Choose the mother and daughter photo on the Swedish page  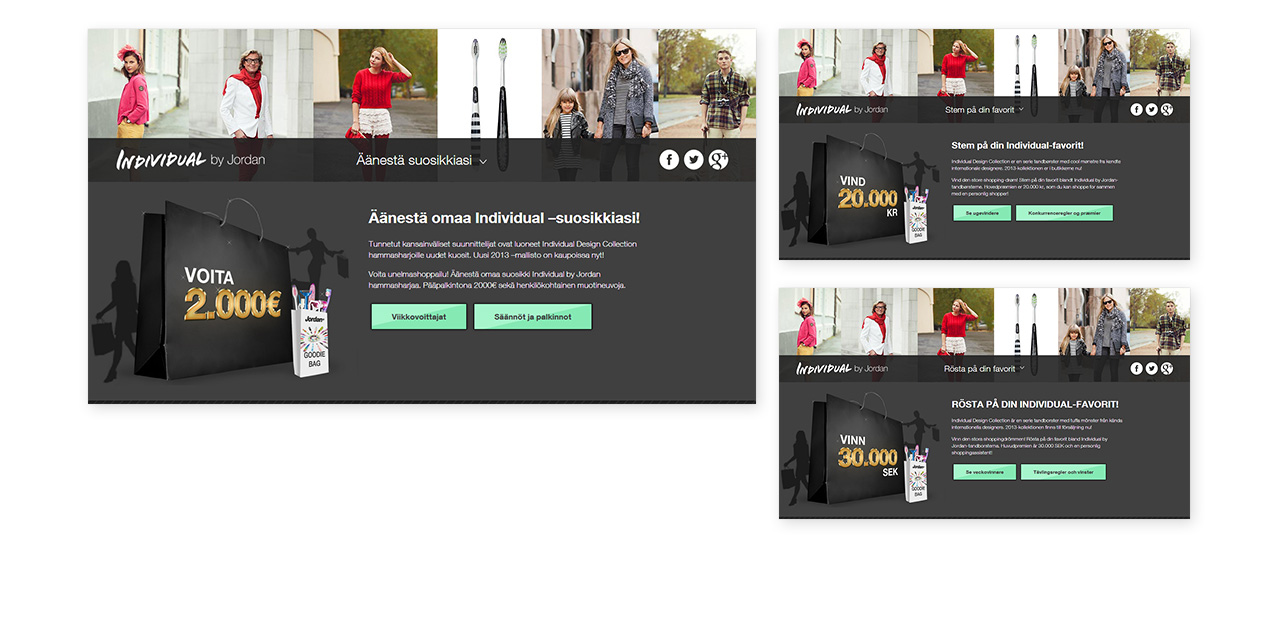coord(1094,322)
